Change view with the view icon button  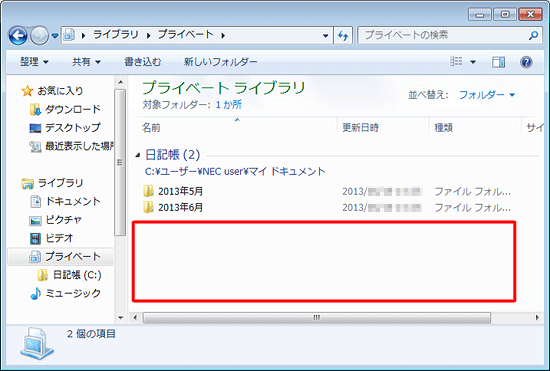(x=456, y=62)
